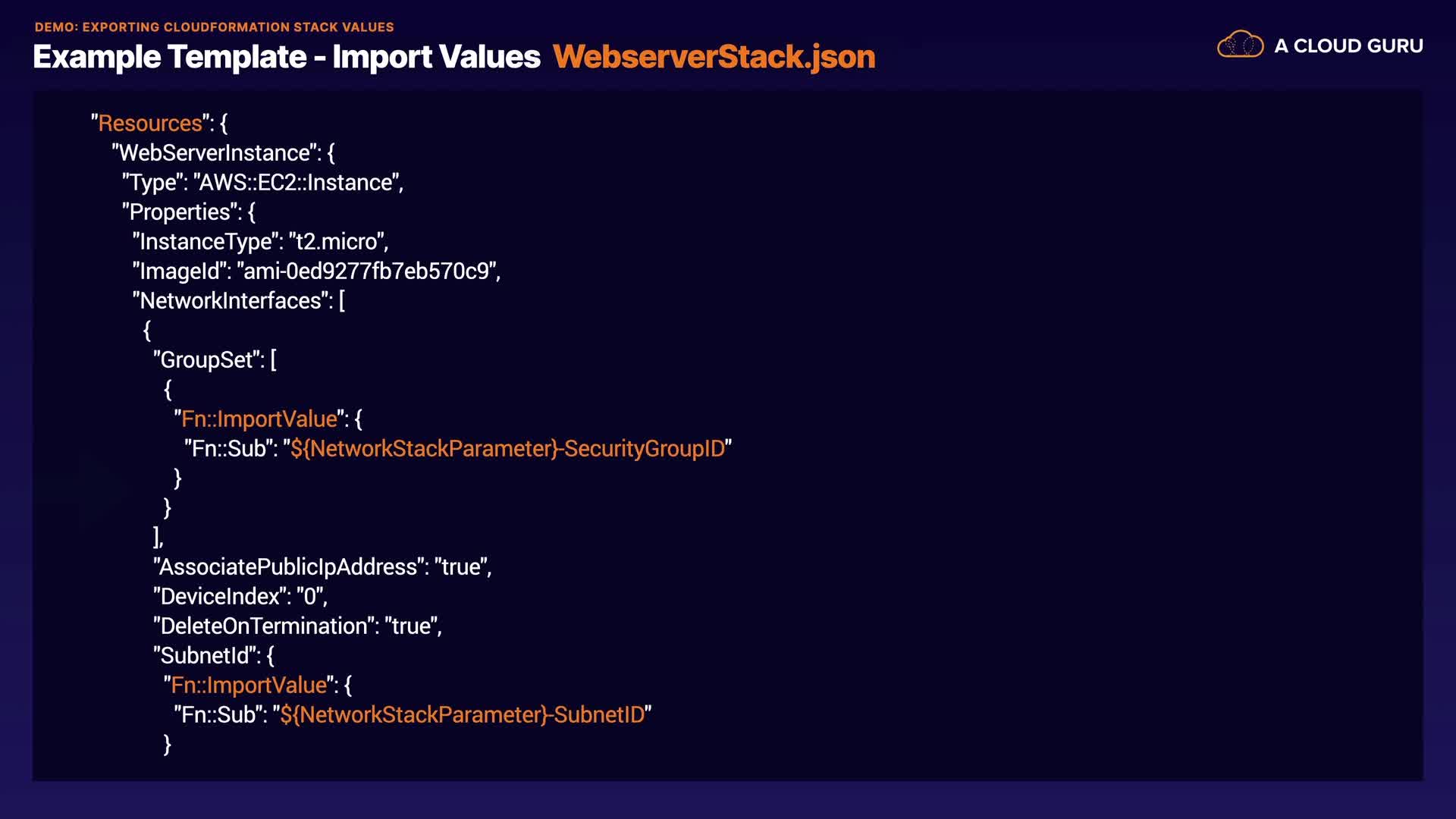
Task: Click the AssociatePublicIpAddress line
Action: click(322, 567)
